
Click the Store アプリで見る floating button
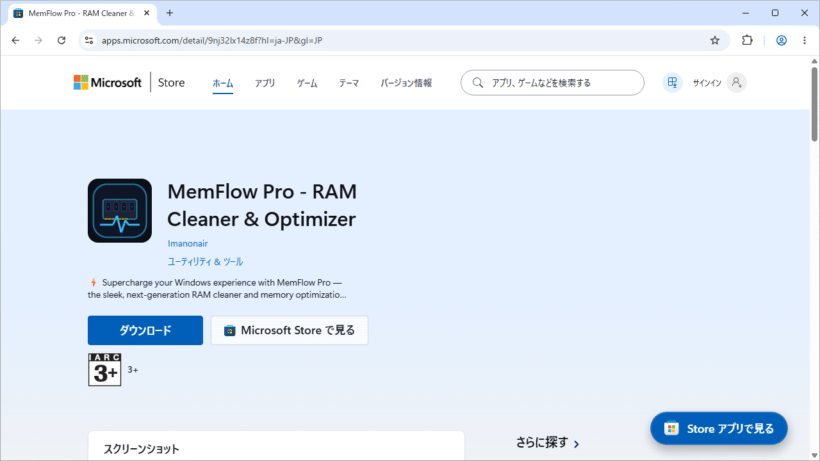point(719,429)
